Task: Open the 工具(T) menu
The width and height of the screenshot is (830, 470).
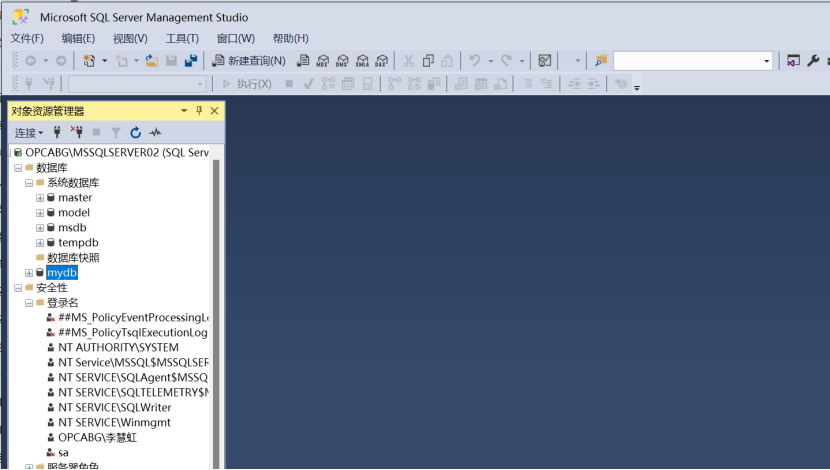Action: click(x=182, y=38)
